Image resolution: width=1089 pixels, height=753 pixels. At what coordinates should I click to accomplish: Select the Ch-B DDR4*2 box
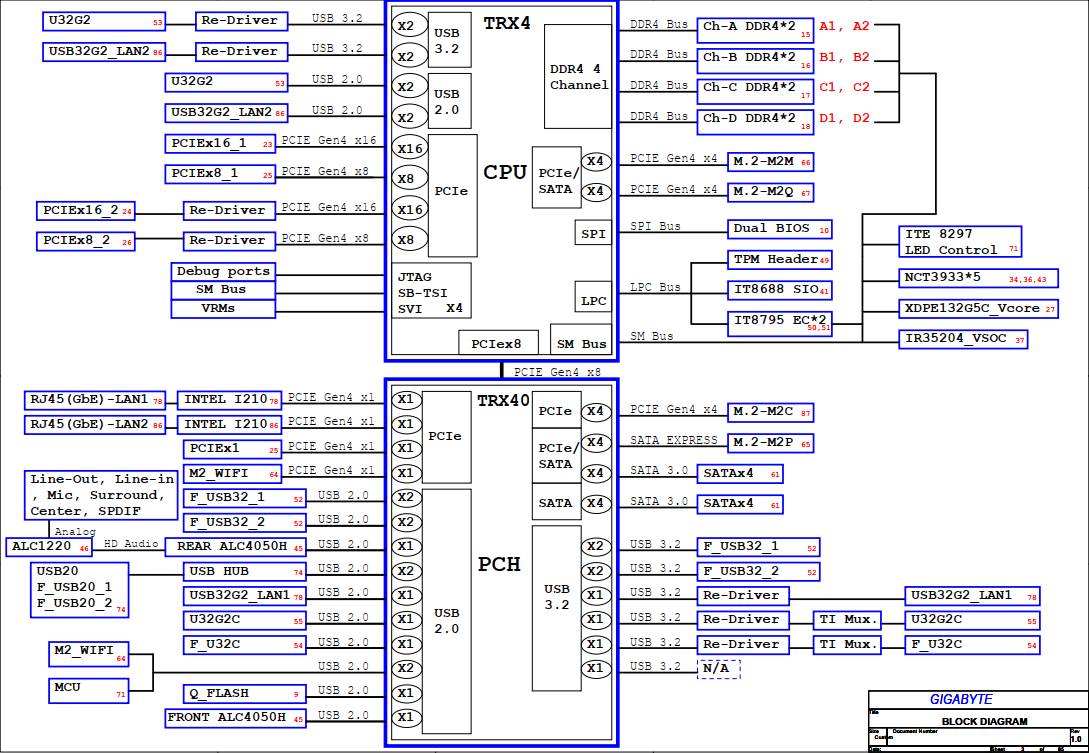(755, 60)
